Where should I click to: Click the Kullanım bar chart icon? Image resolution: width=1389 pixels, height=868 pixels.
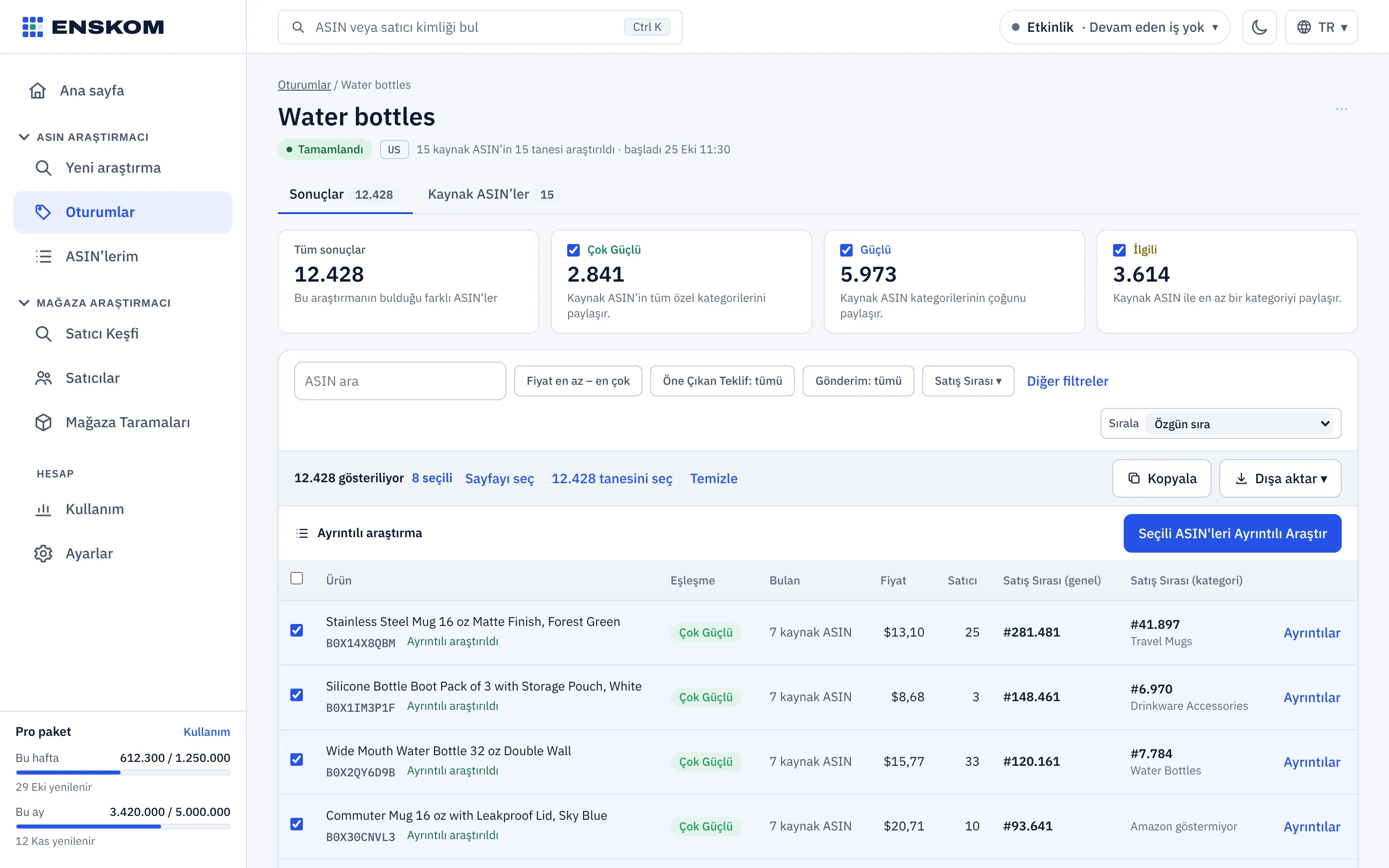(43, 509)
